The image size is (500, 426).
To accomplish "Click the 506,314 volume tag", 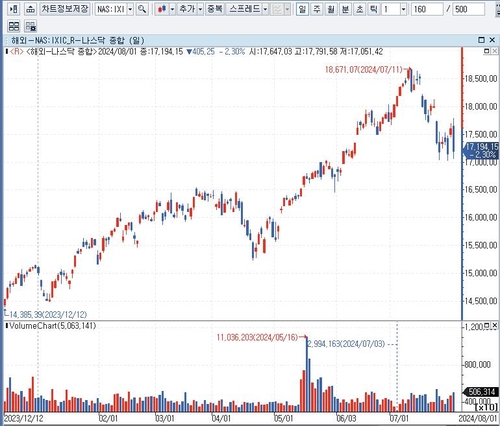I will click(481, 392).
